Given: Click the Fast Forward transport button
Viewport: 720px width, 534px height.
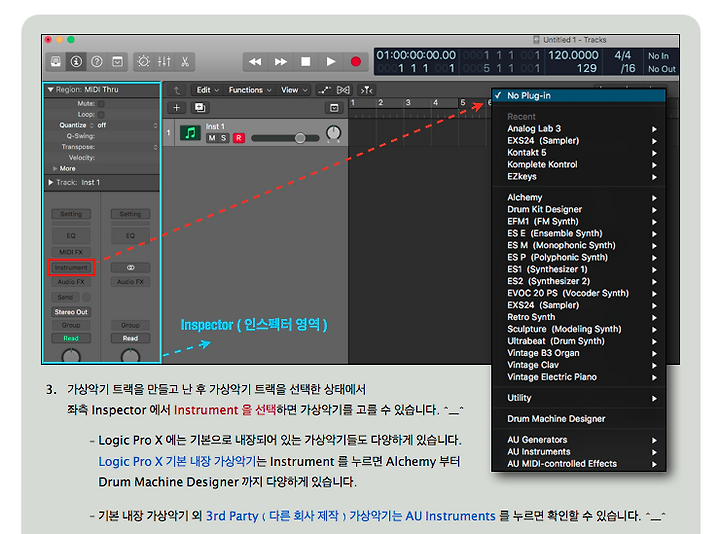Looking at the screenshot, I should click(281, 62).
